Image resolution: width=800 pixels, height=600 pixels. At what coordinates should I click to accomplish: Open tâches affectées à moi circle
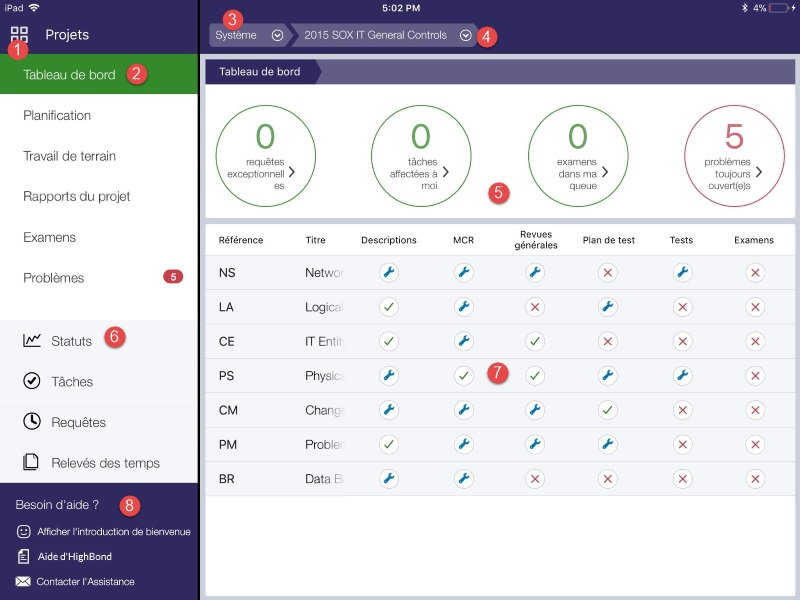pos(421,156)
